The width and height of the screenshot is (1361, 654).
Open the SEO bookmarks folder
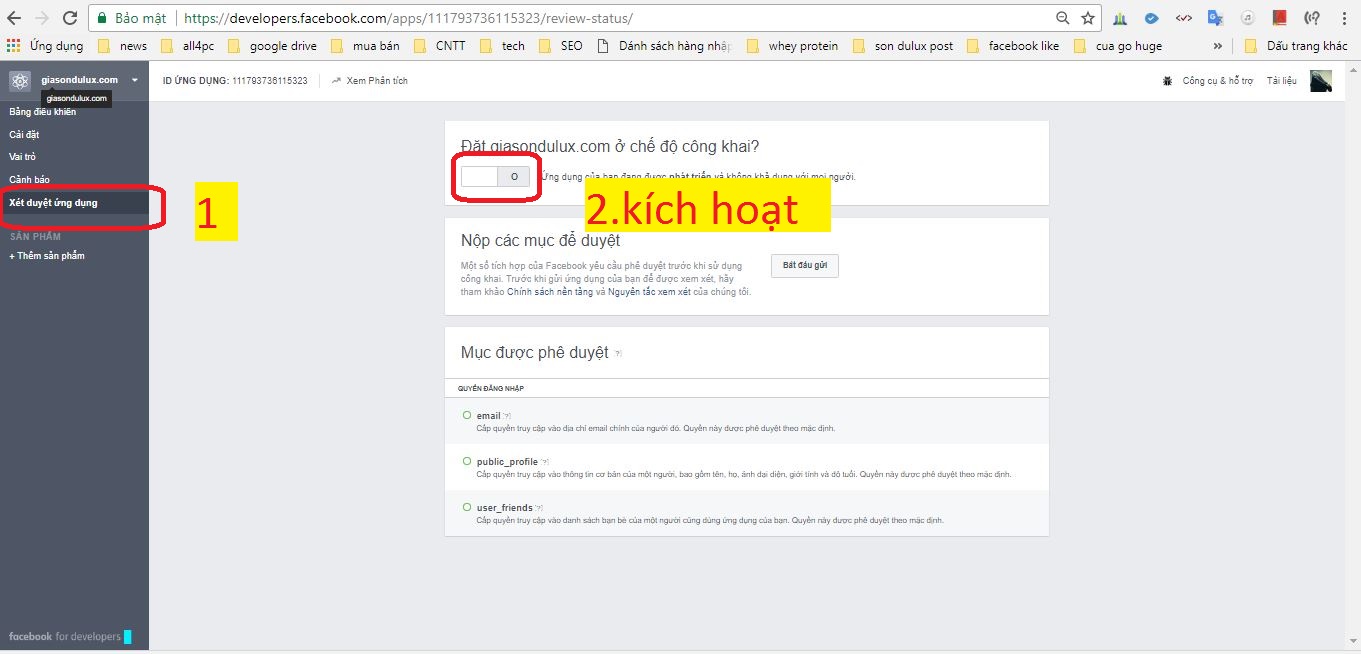pos(561,46)
